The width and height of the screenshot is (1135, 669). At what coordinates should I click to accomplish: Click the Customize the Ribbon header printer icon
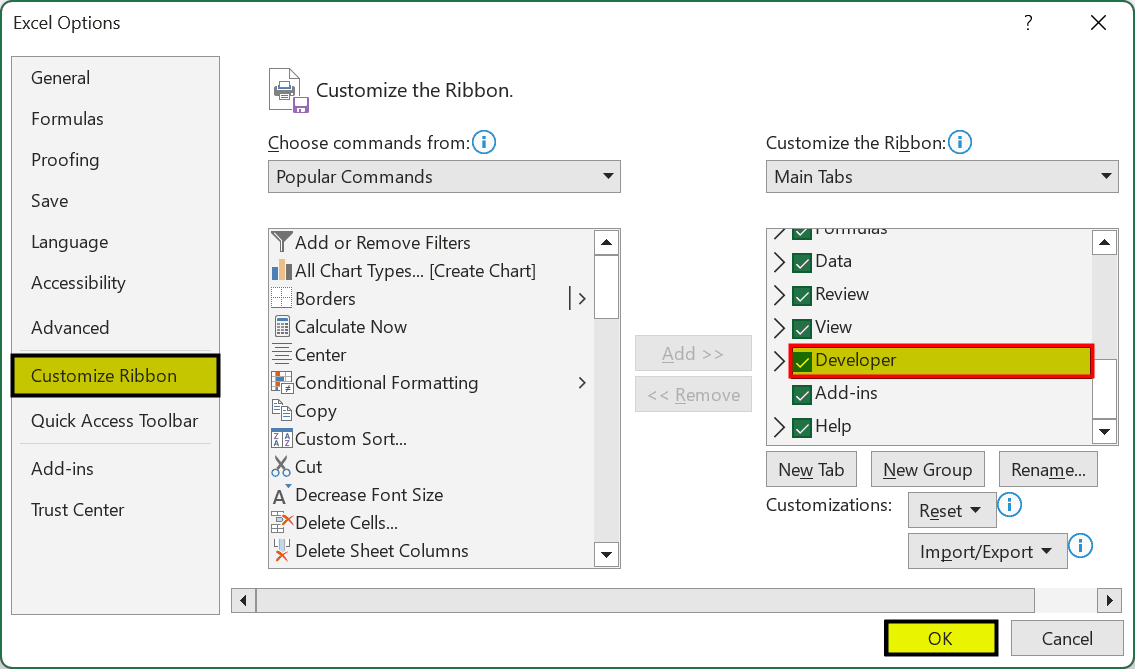(x=289, y=91)
